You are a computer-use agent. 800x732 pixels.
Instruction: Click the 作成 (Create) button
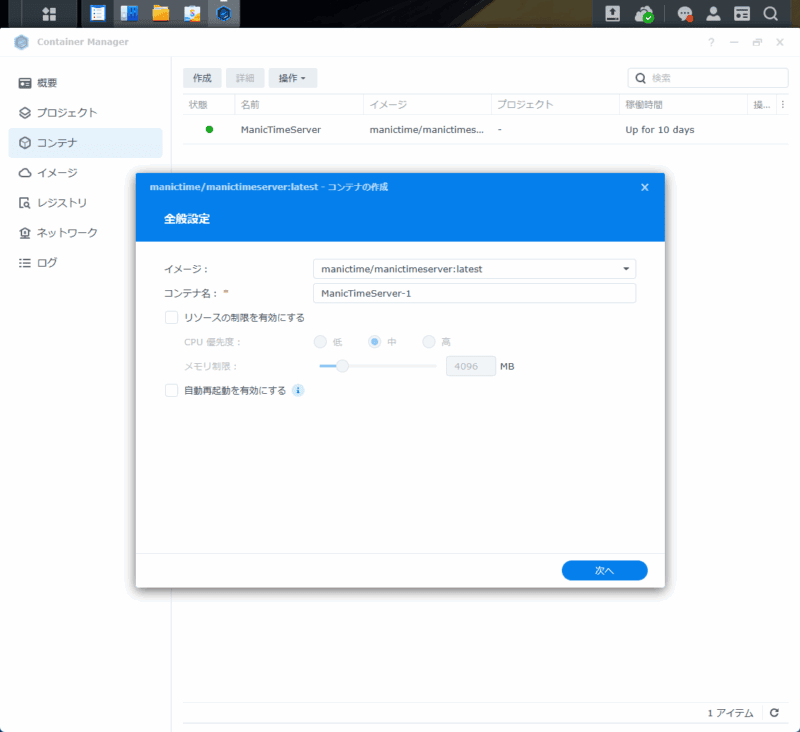click(x=201, y=77)
